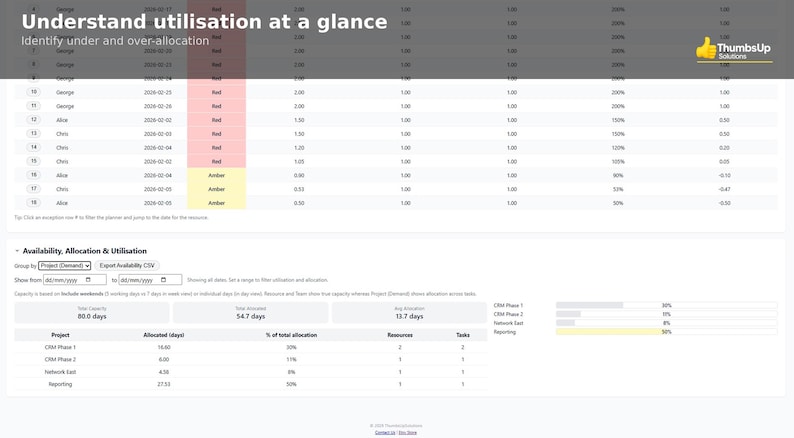Click the Red status cell in row 13
Image resolution: width=794 pixels, height=438 pixels.
[x=217, y=134]
